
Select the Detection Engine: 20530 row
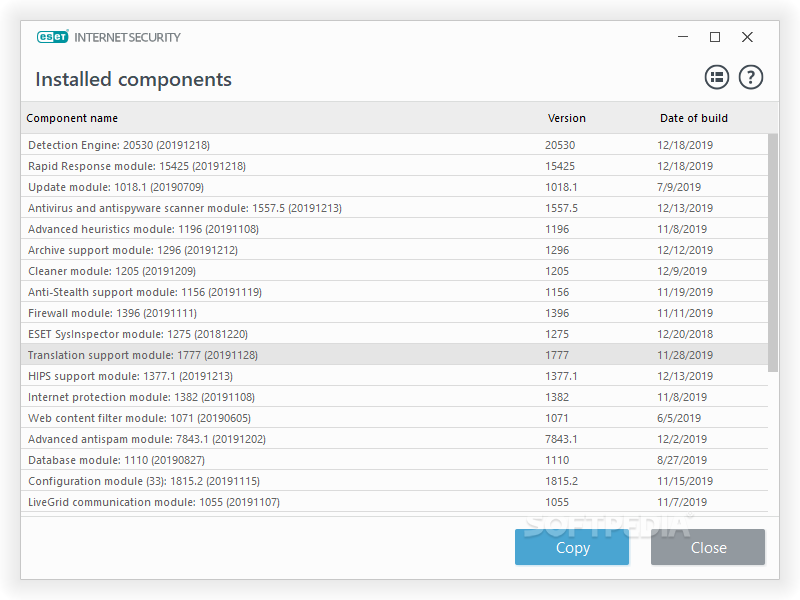[x=394, y=145]
